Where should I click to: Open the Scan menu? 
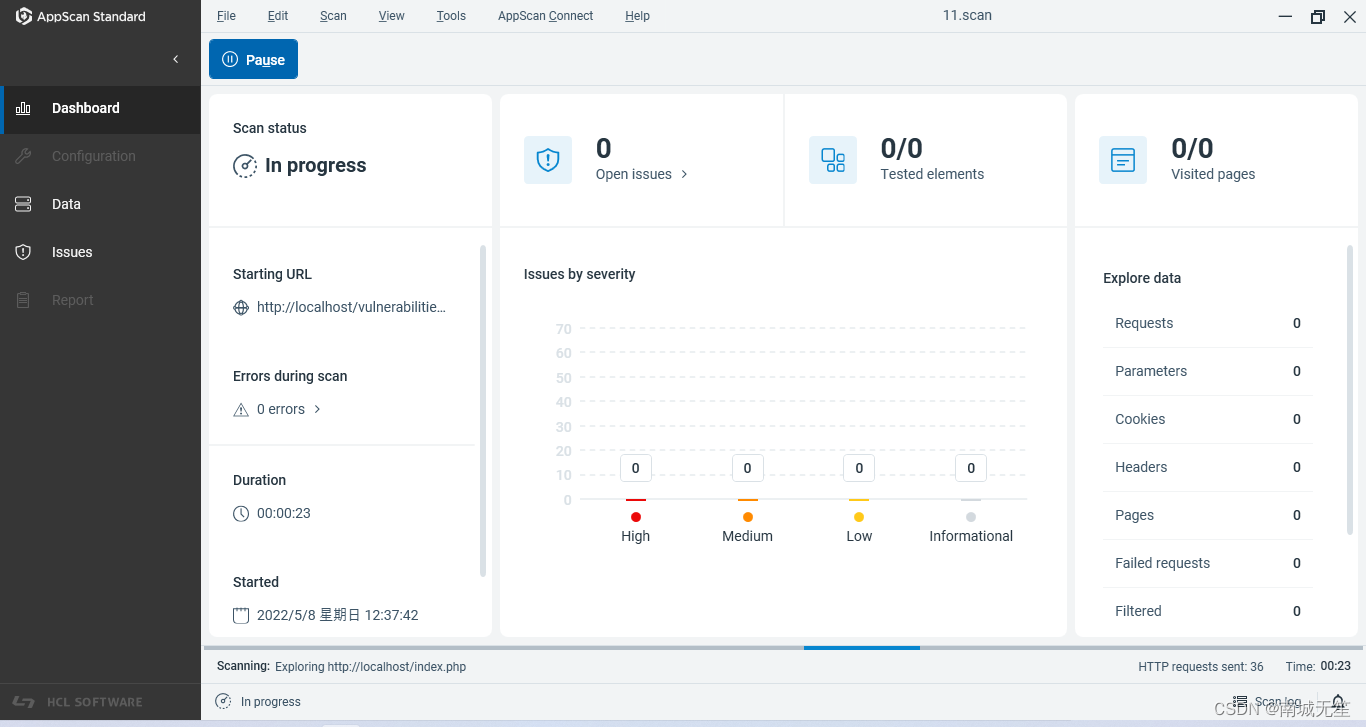[333, 16]
